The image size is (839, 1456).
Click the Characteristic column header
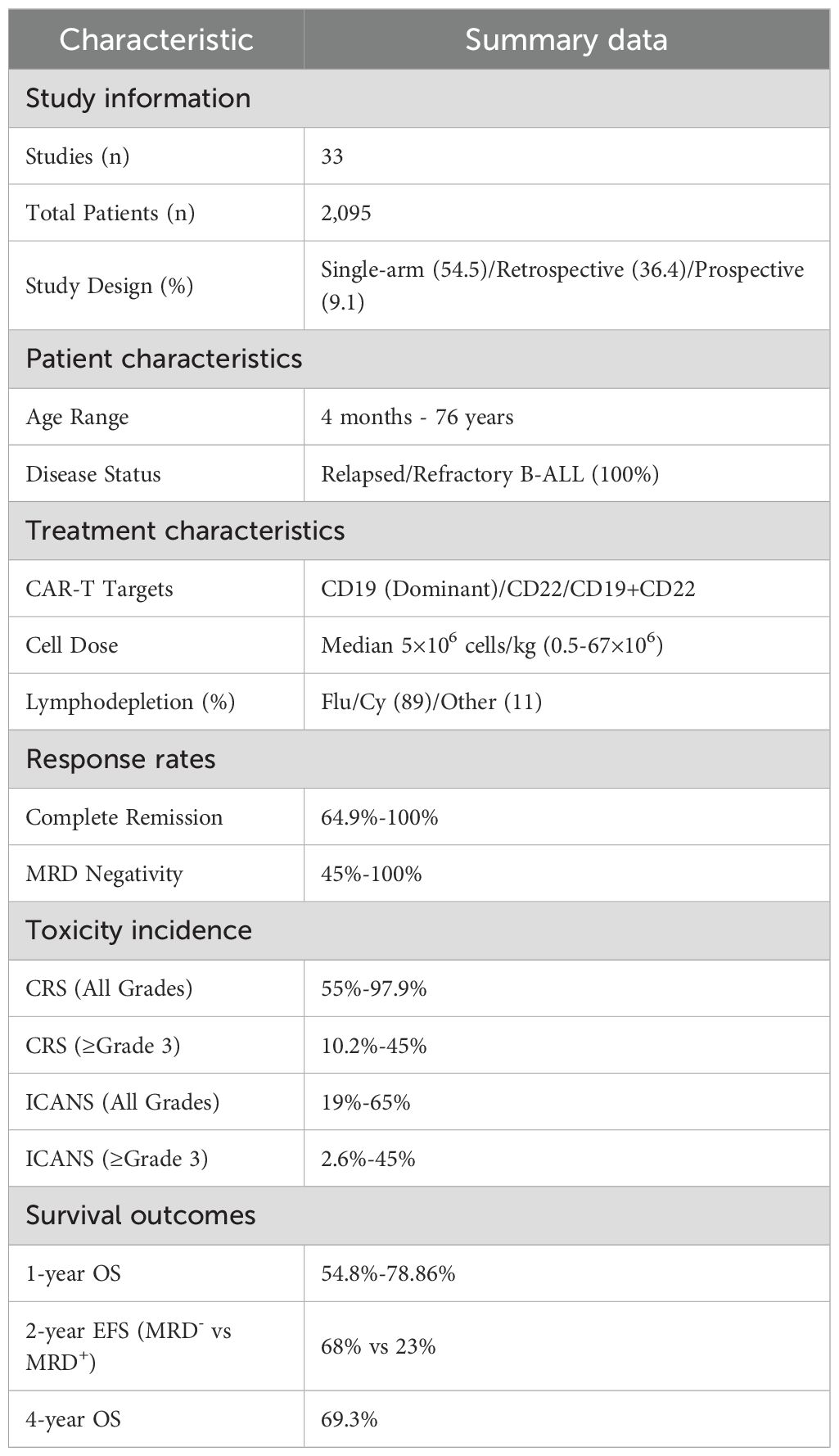pyautogui.click(x=156, y=39)
